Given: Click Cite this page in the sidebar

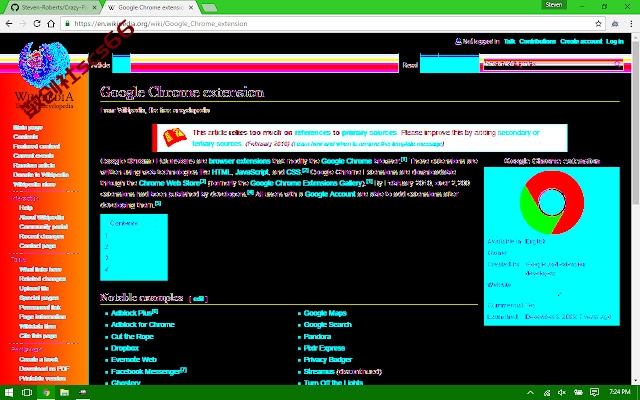Looking at the screenshot, I should click(x=38, y=336).
